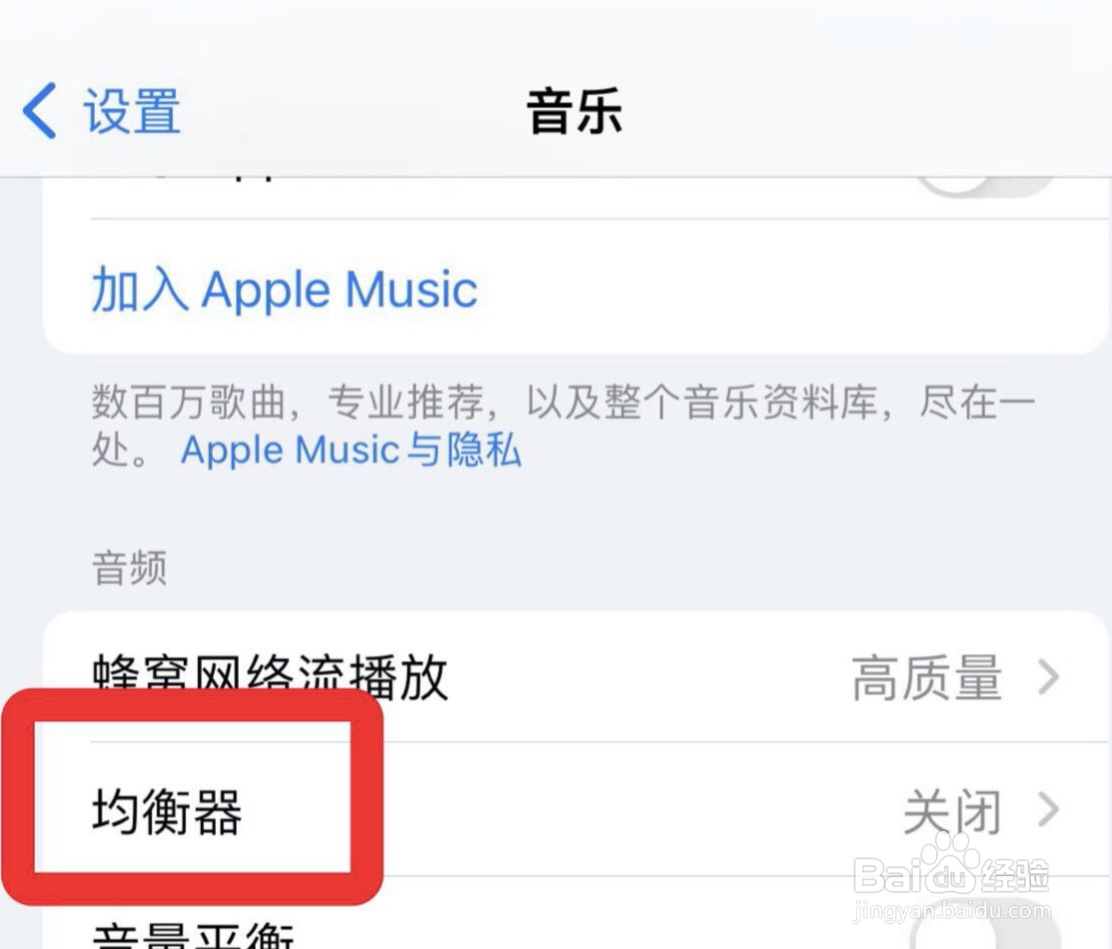
Task: Click the jingyan.baidu.com watermark URL
Action: (x=952, y=911)
